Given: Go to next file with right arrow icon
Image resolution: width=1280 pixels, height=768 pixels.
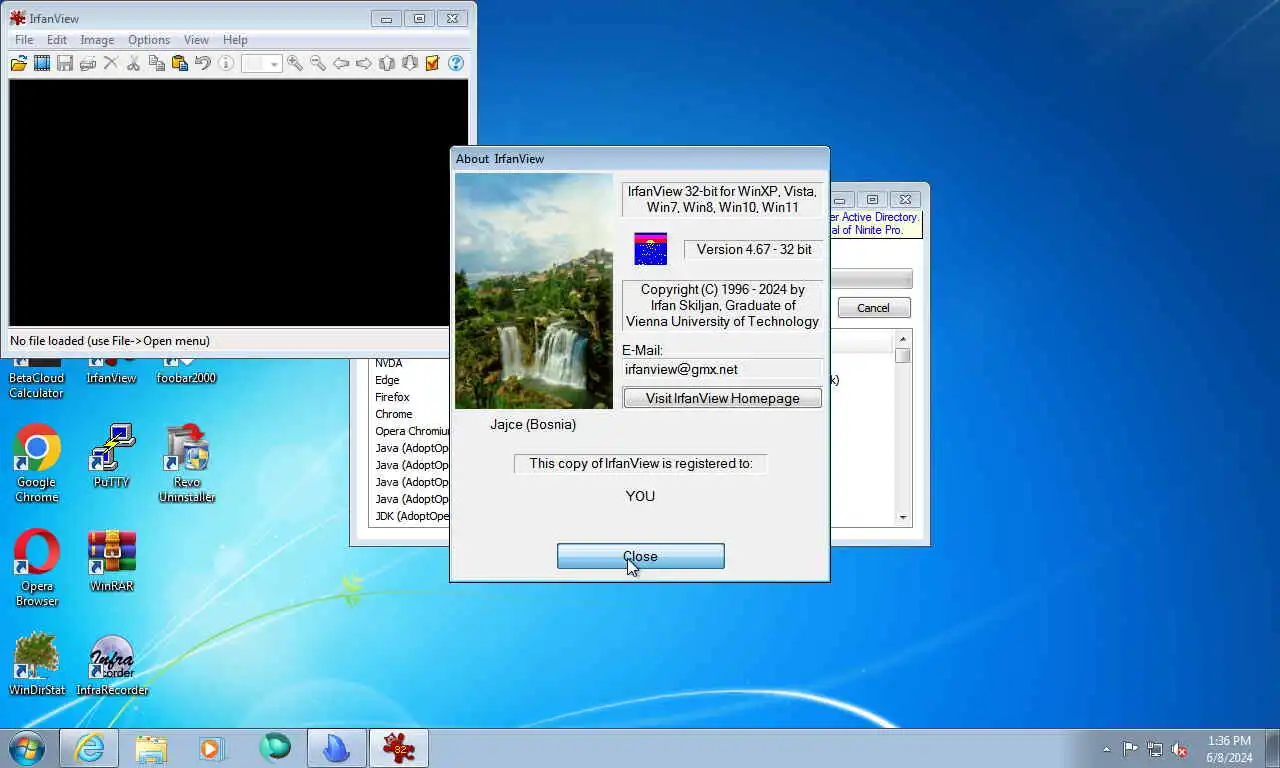Looking at the screenshot, I should pos(364,63).
